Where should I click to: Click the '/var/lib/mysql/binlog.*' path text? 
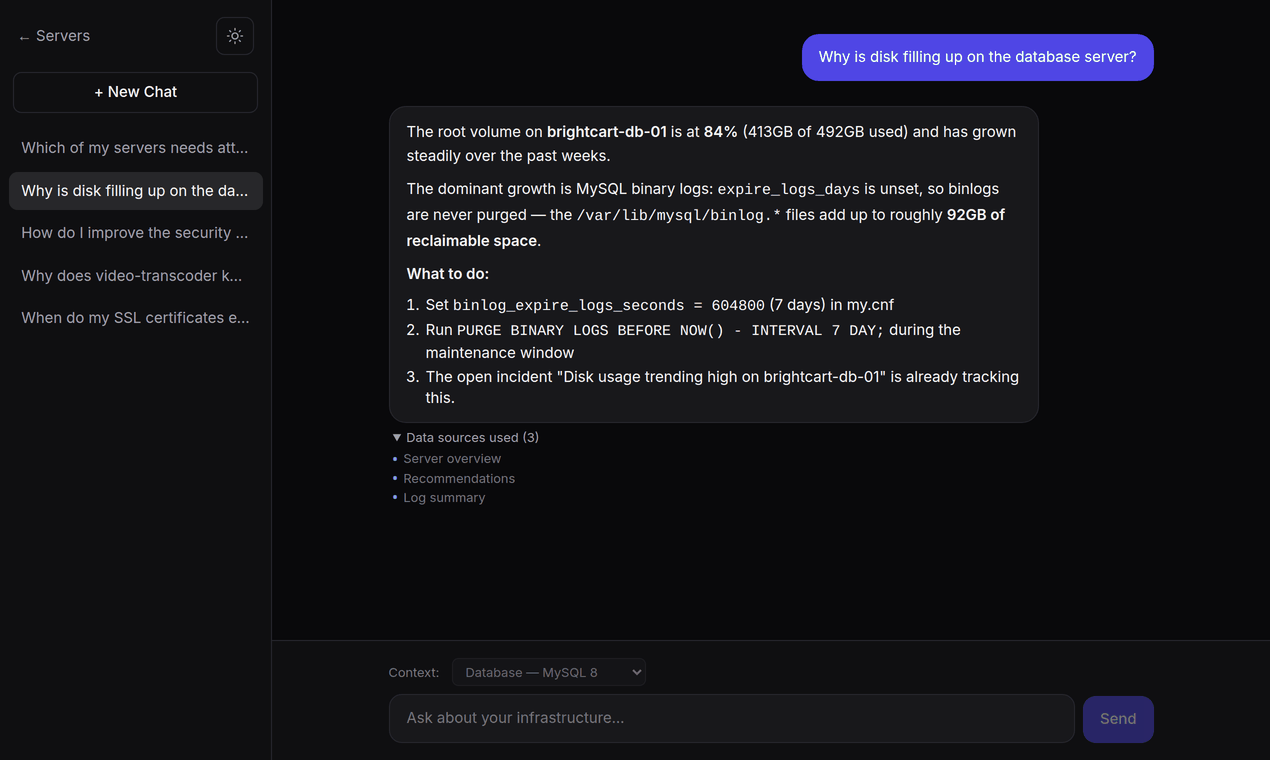pyautogui.click(x=679, y=215)
